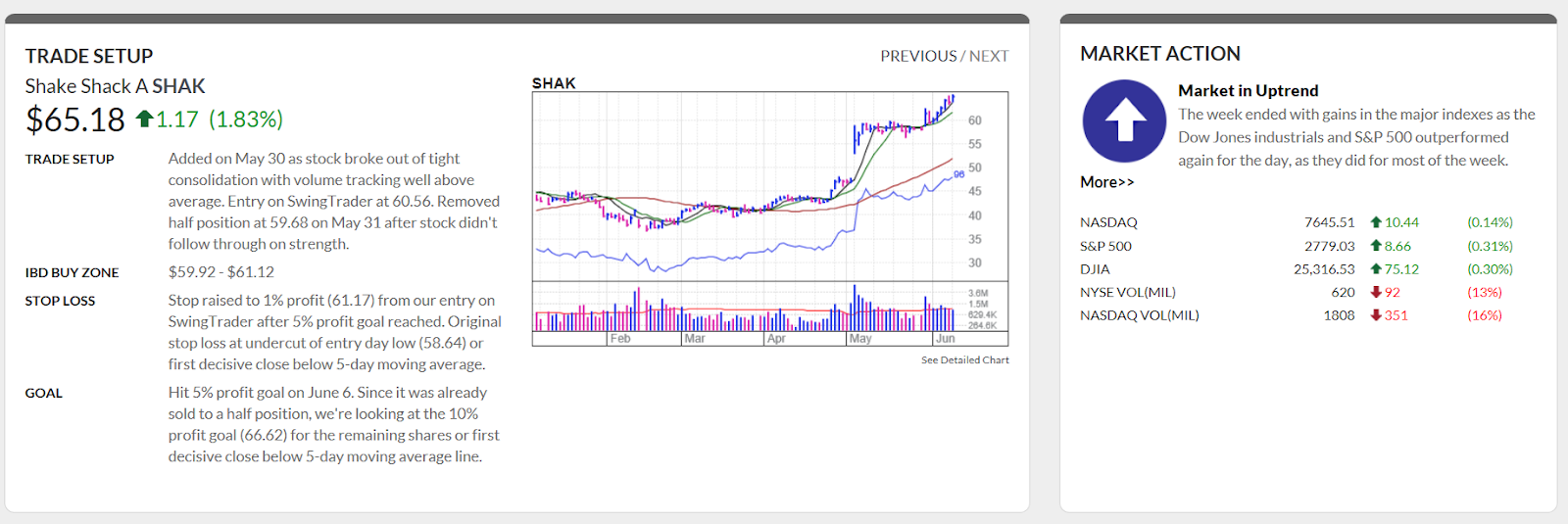Screen dimensions: 1568x524
Task: Go to the PREVIOUS trade setup
Action: [x=917, y=56]
